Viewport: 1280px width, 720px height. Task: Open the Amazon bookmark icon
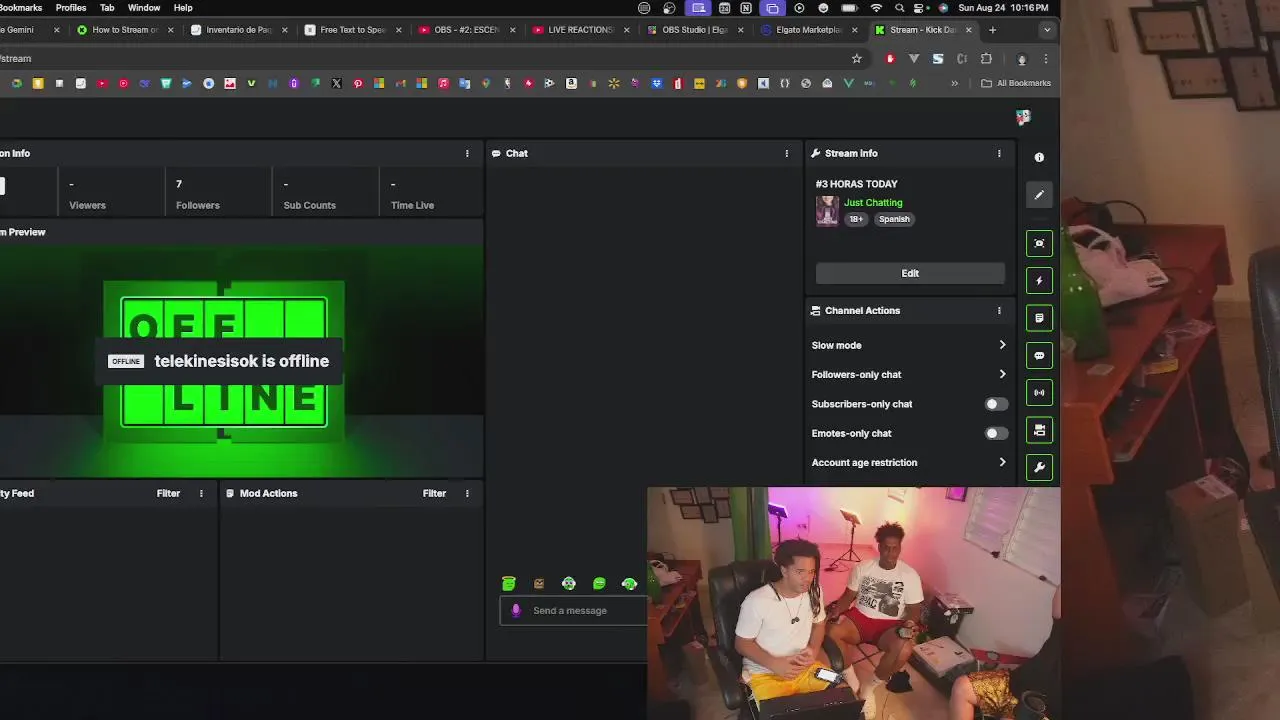[571, 83]
